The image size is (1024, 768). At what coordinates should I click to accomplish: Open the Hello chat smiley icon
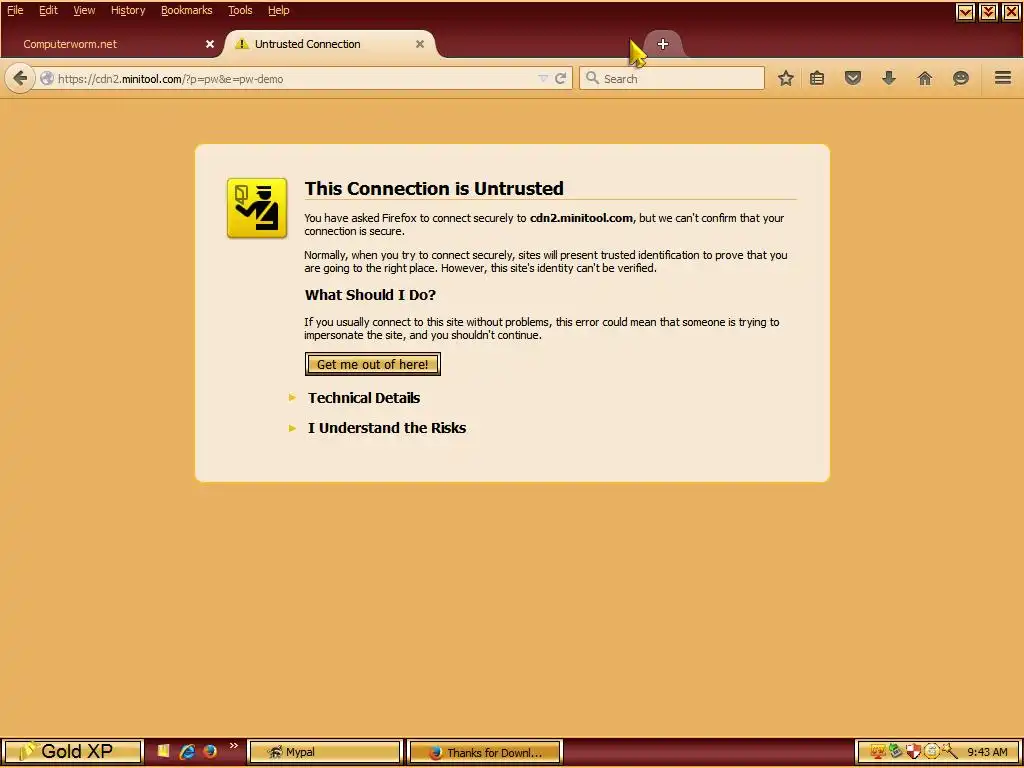click(x=961, y=78)
